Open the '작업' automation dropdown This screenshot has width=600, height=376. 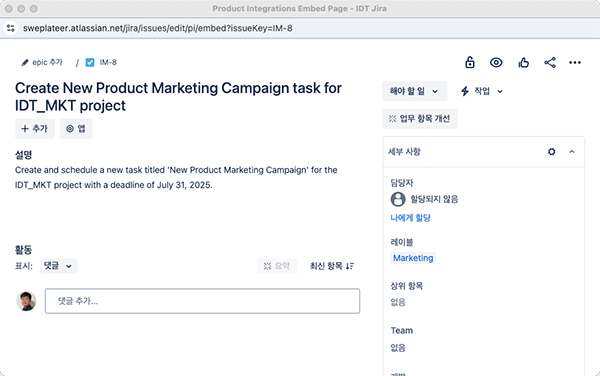click(482, 91)
